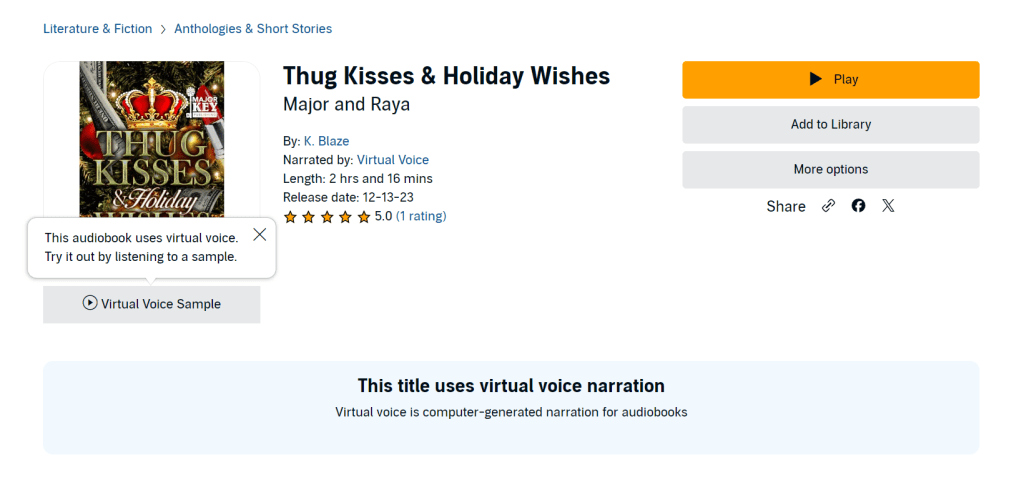Copy the share link via chain icon
This screenshot has height=477, width=1024.
pos(828,206)
